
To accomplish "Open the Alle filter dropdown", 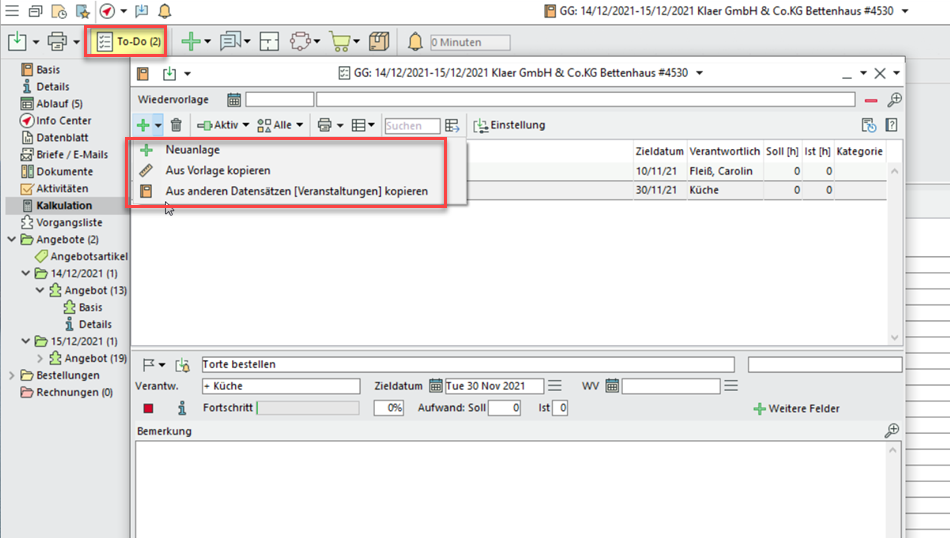I will [x=280, y=126].
